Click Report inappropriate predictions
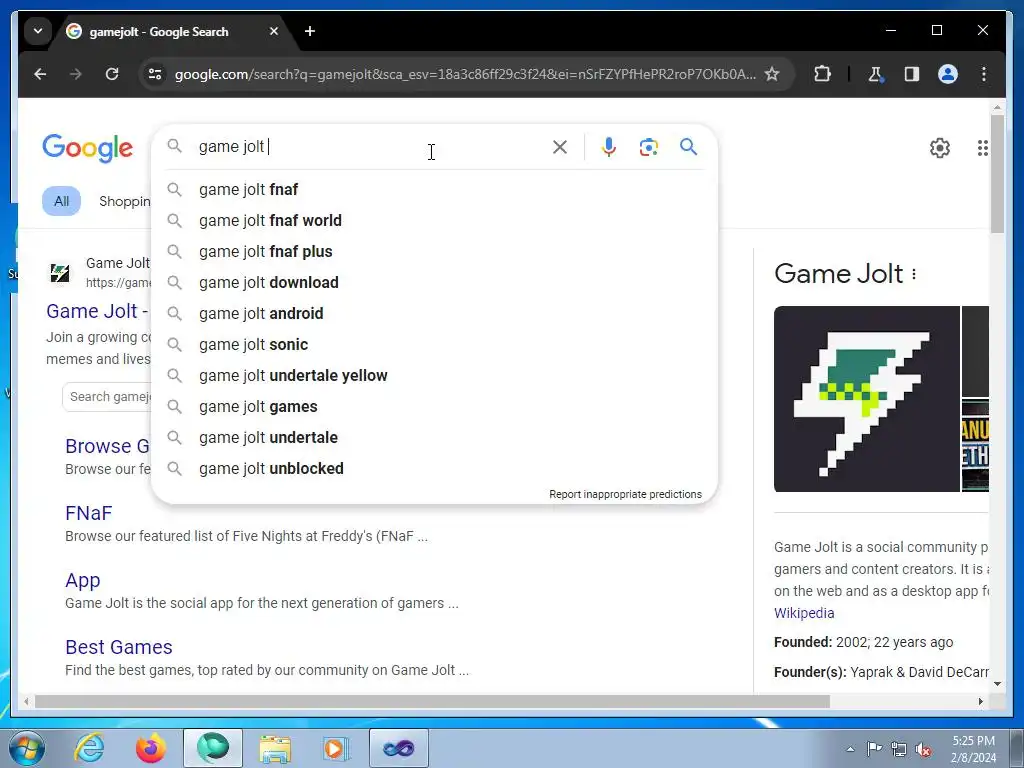This screenshot has width=1024, height=768. 625,494
